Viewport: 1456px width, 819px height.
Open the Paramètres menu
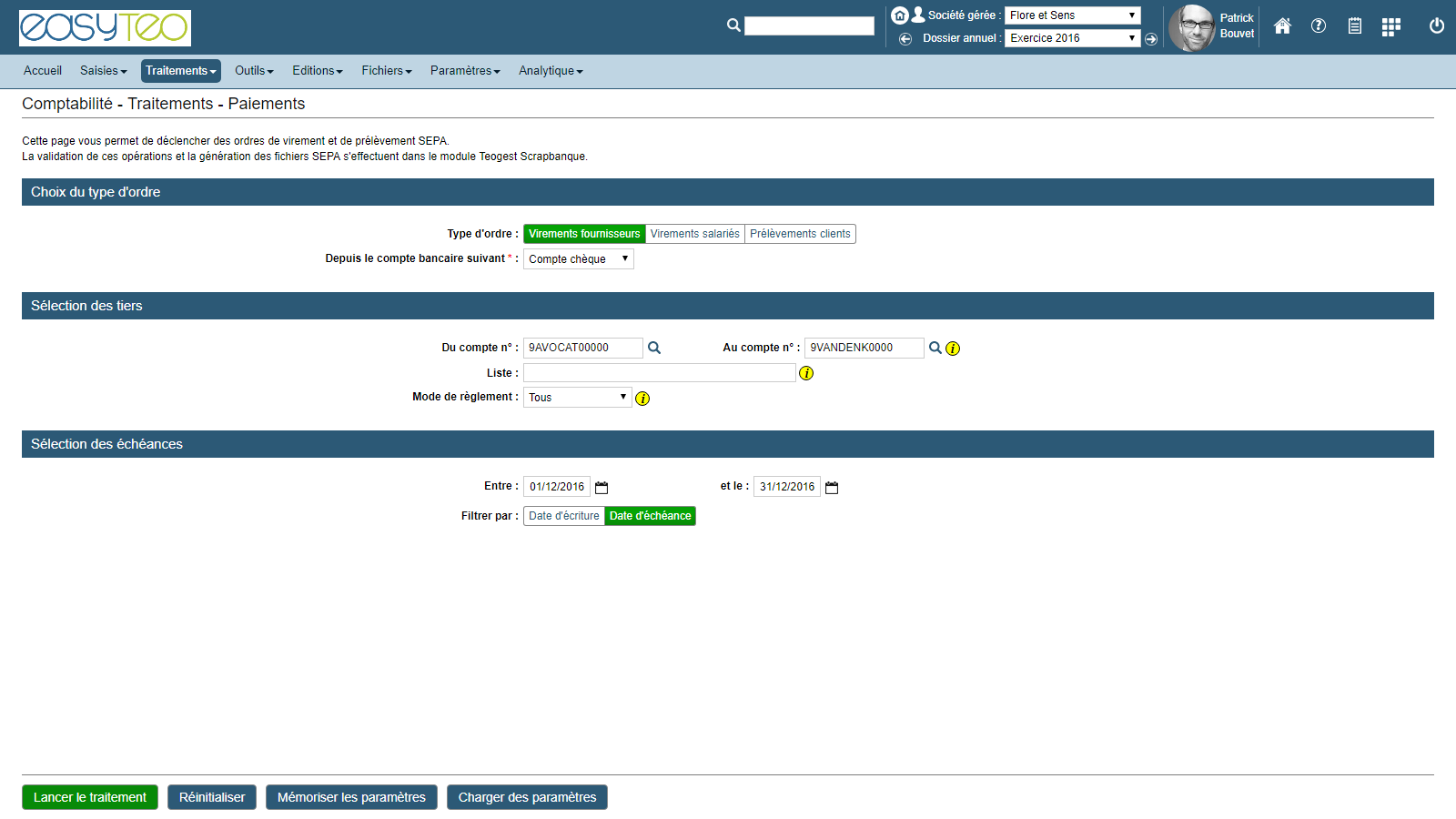[x=464, y=71]
